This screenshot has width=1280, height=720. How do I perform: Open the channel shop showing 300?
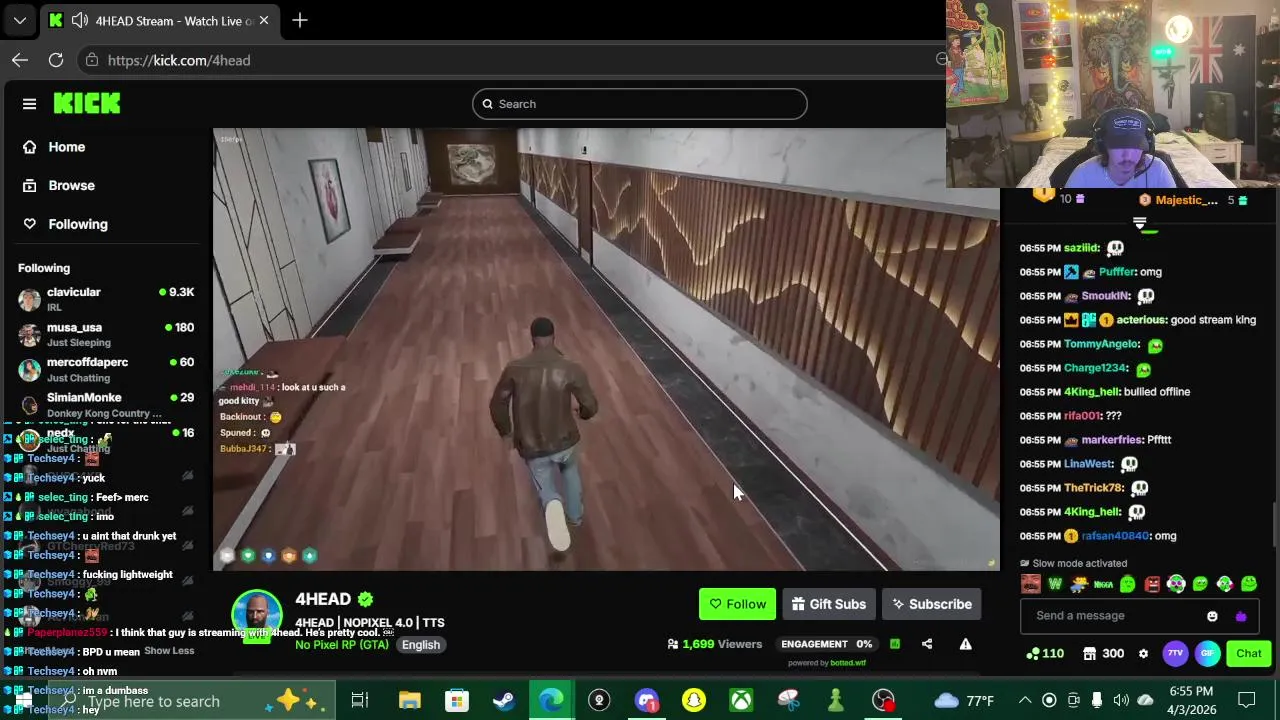(1103, 654)
